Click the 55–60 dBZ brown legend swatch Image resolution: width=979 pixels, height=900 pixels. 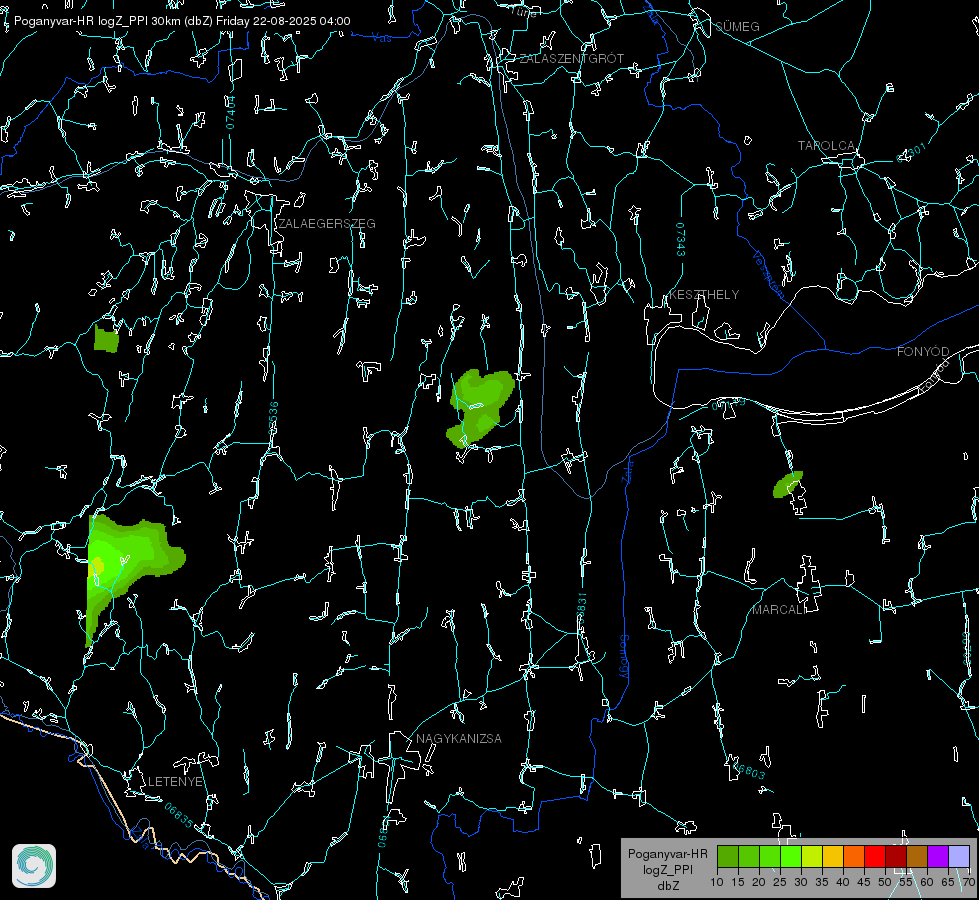coord(917,856)
